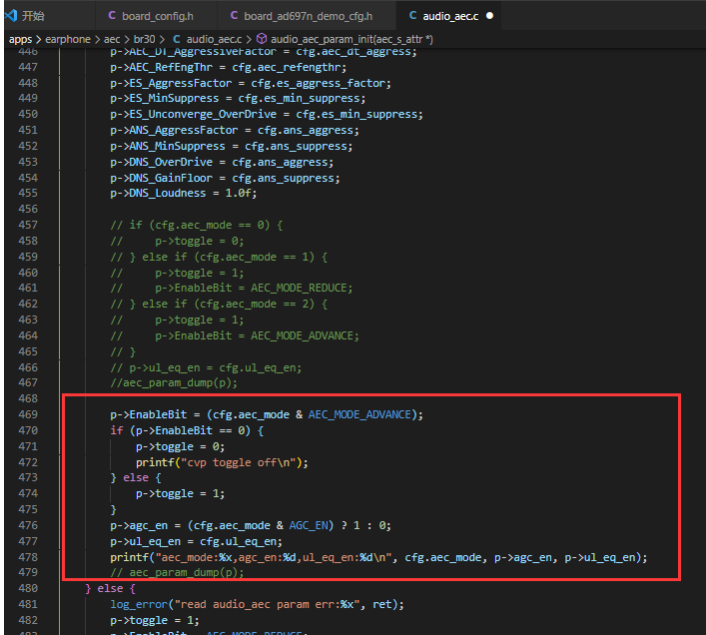
Task: Click the cube symbol icon in the breadcrumb
Action: 261,39
